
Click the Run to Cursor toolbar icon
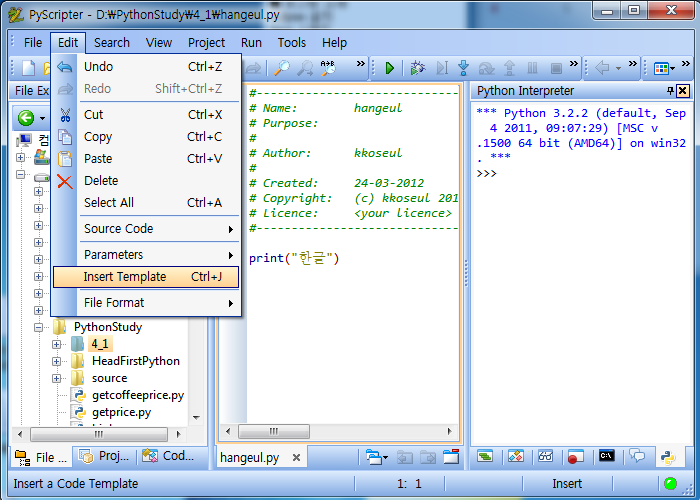point(442,68)
